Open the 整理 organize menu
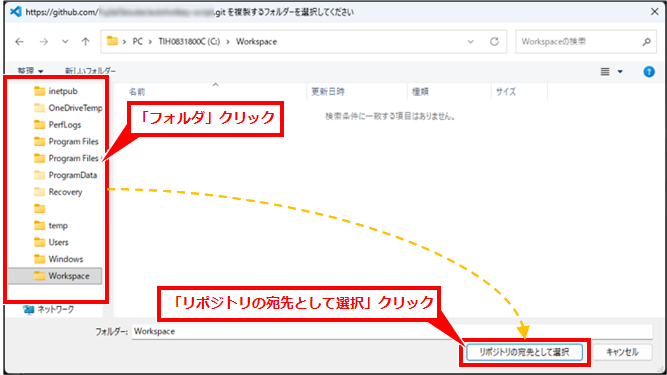 (31, 71)
